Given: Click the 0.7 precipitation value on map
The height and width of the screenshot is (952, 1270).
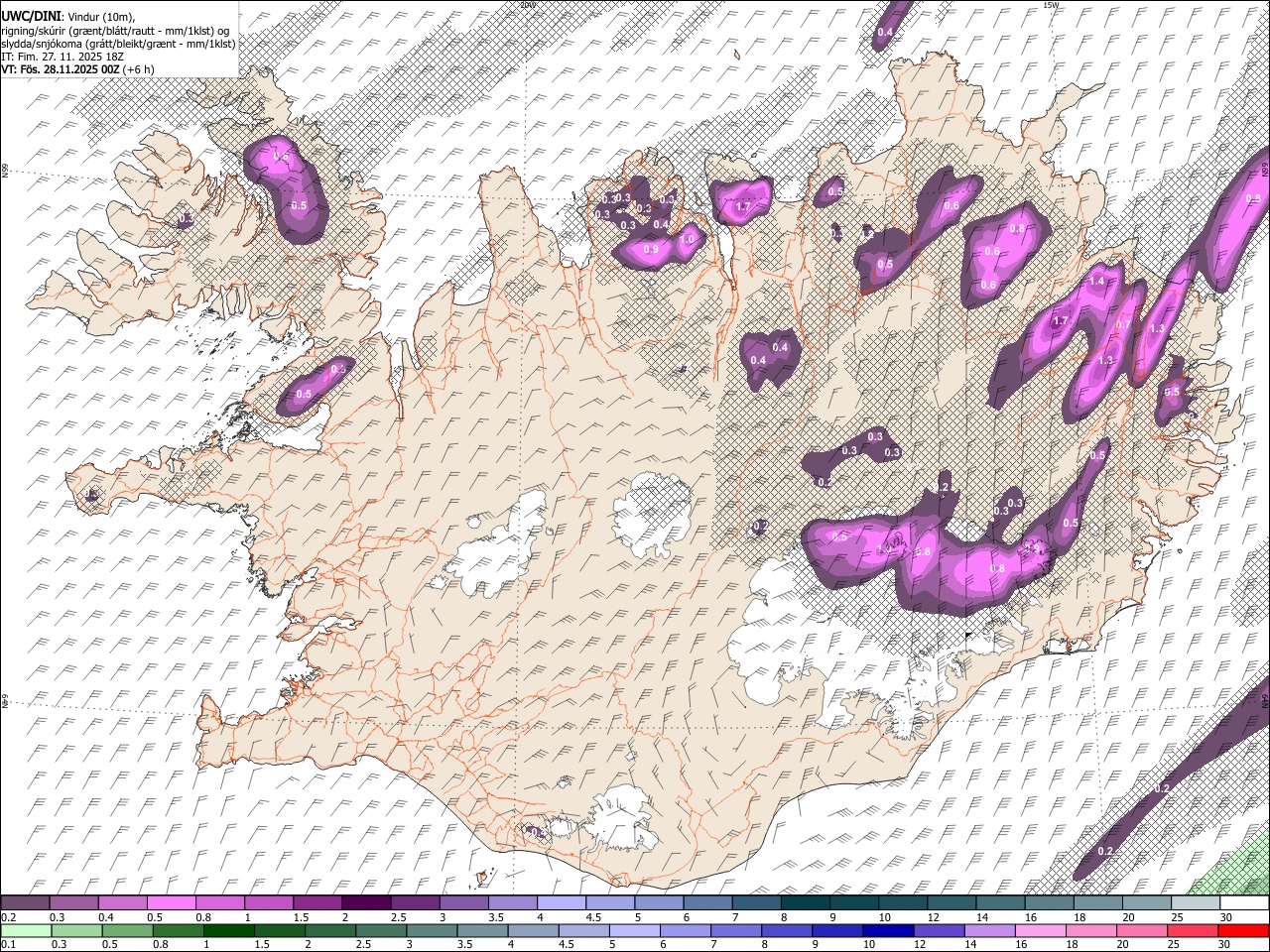Looking at the screenshot, I should pyautogui.click(x=1123, y=324).
